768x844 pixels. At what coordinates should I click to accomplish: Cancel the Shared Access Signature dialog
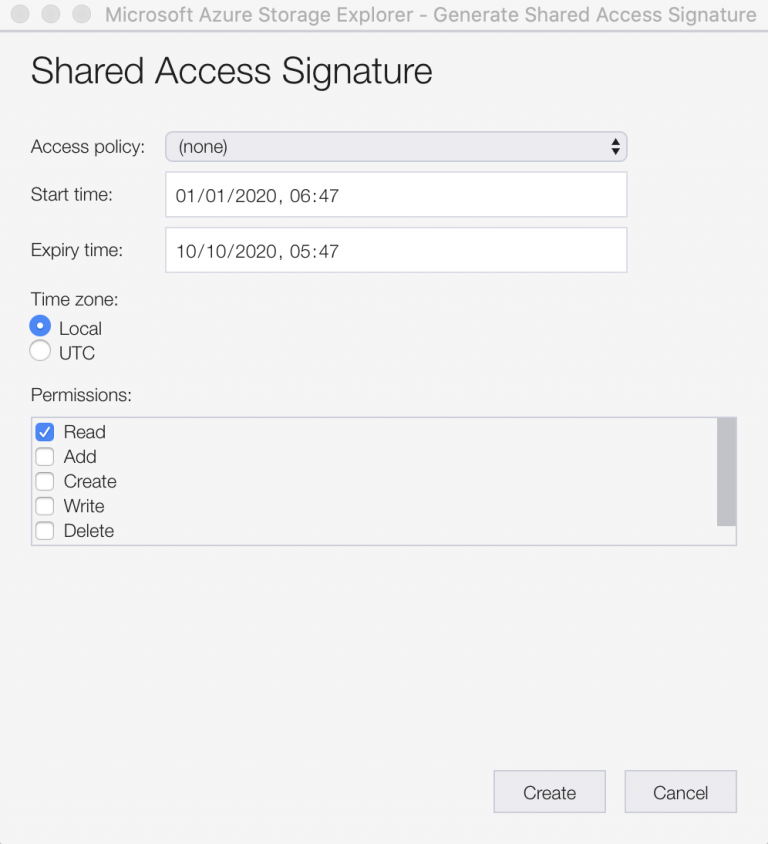[x=680, y=791]
